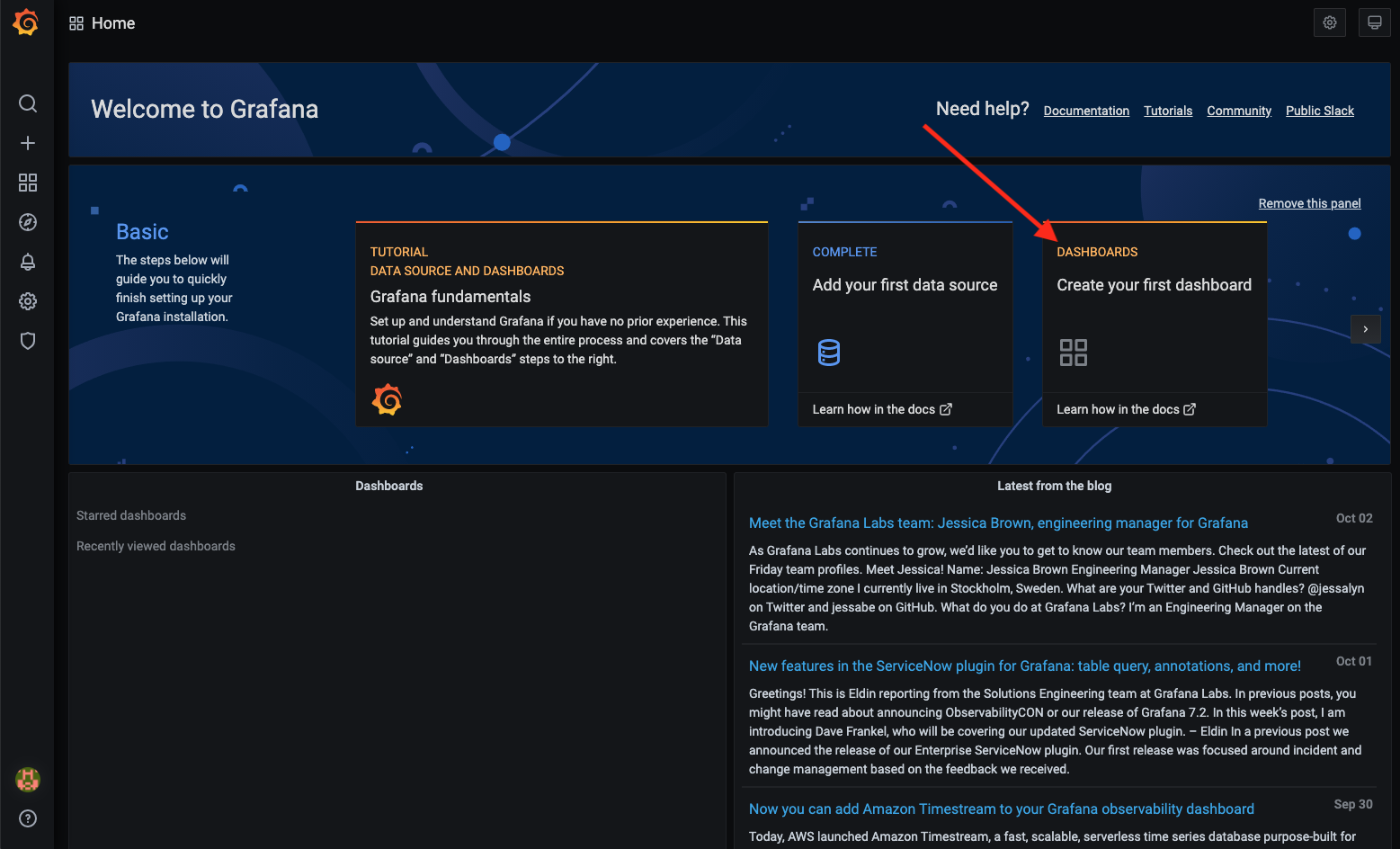Viewport: 1400px width, 849px height.
Task: Open Amazon Timestream blog post
Action: point(1002,809)
